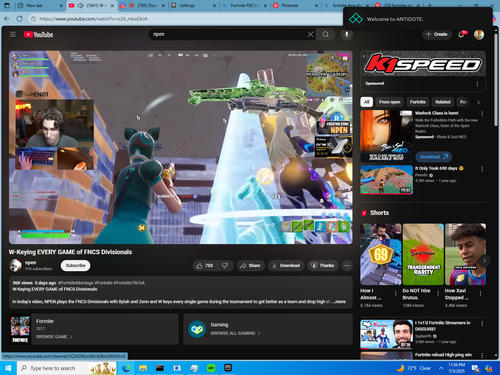This screenshot has height=375, width=500.
Task: Dislike the video with thumbs-down
Action: point(225,265)
